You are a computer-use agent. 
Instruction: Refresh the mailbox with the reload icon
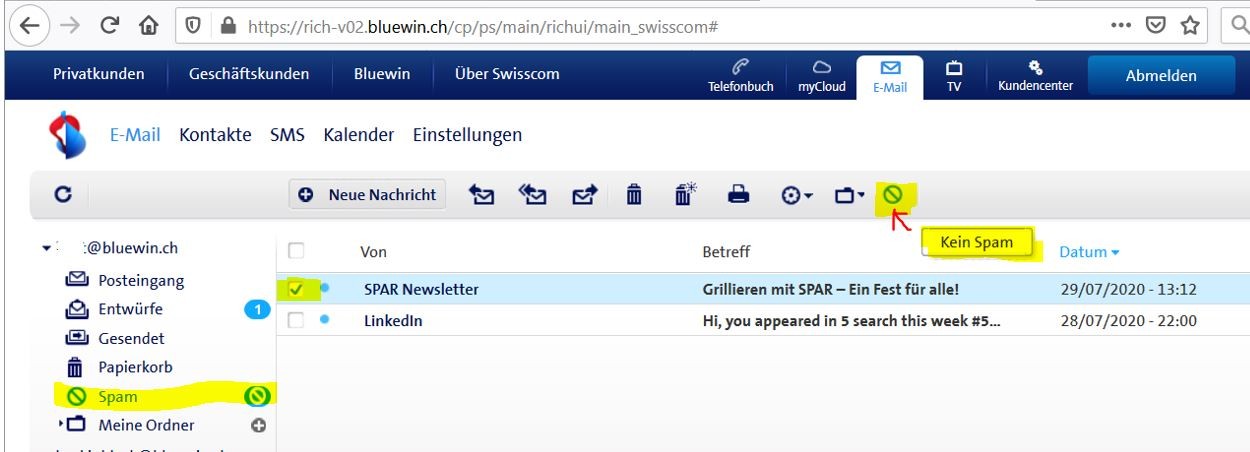(62, 195)
